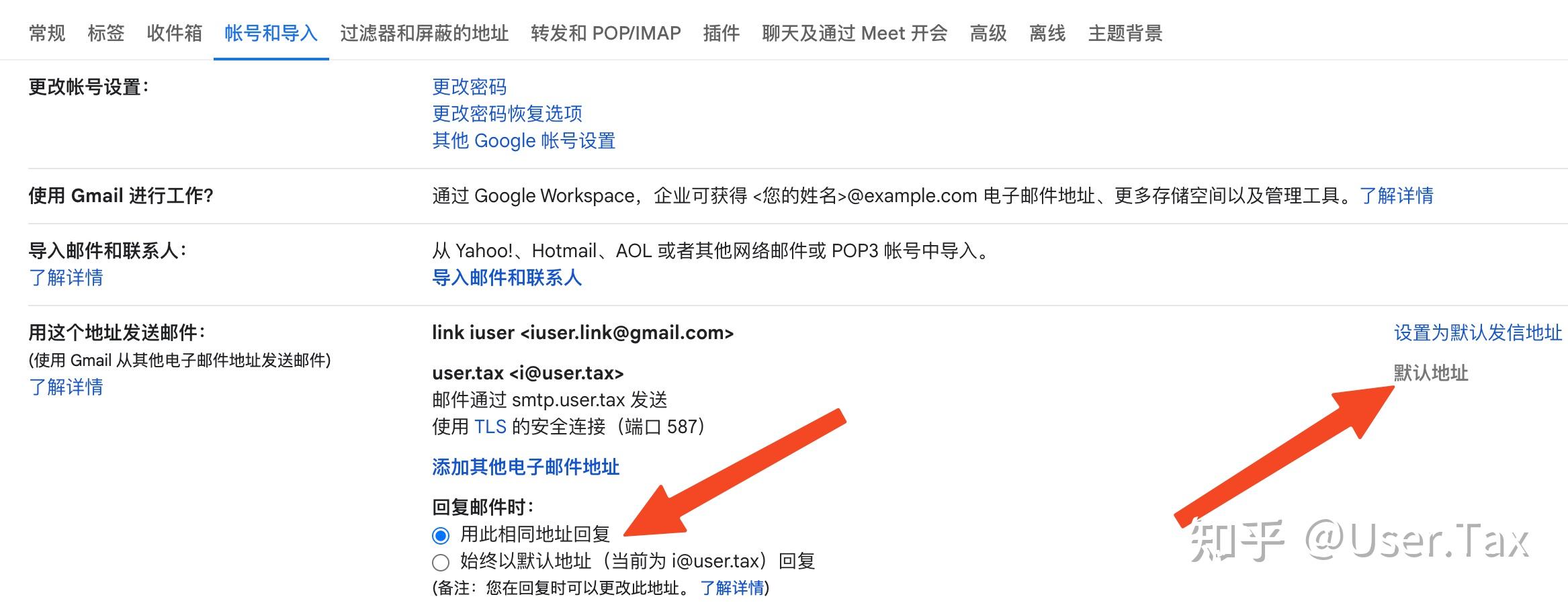Select 始终以默认地址回复 radio button

(441, 562)
